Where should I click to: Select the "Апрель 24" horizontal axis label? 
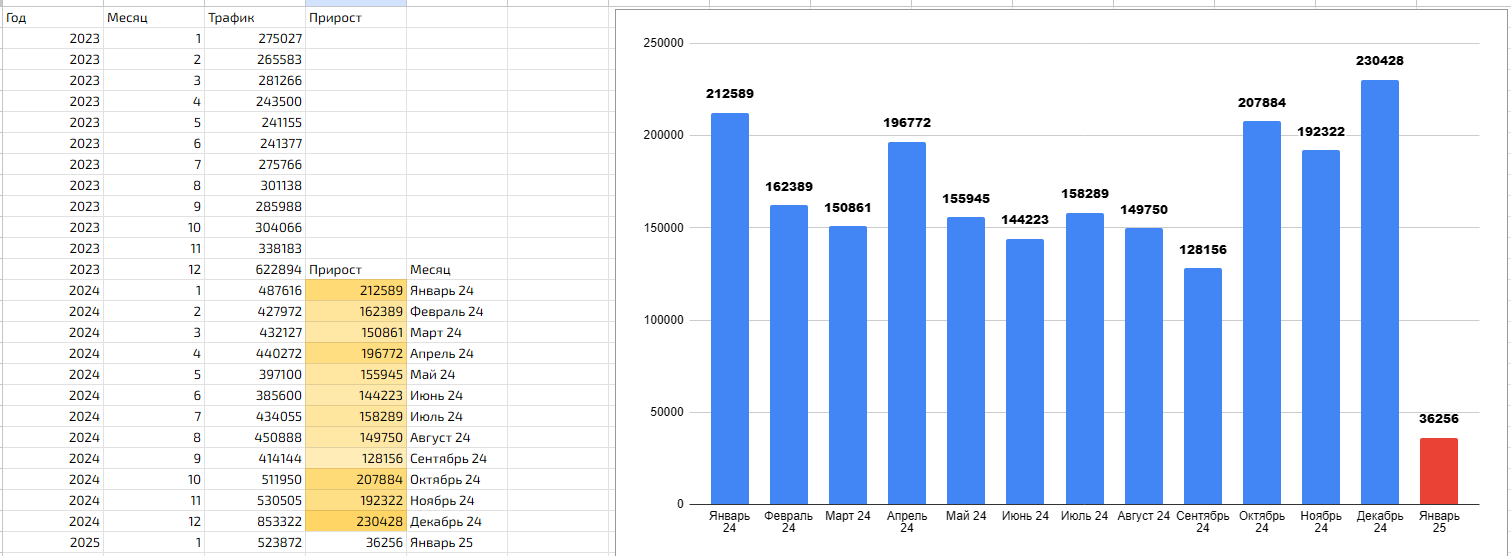(907, 522)
